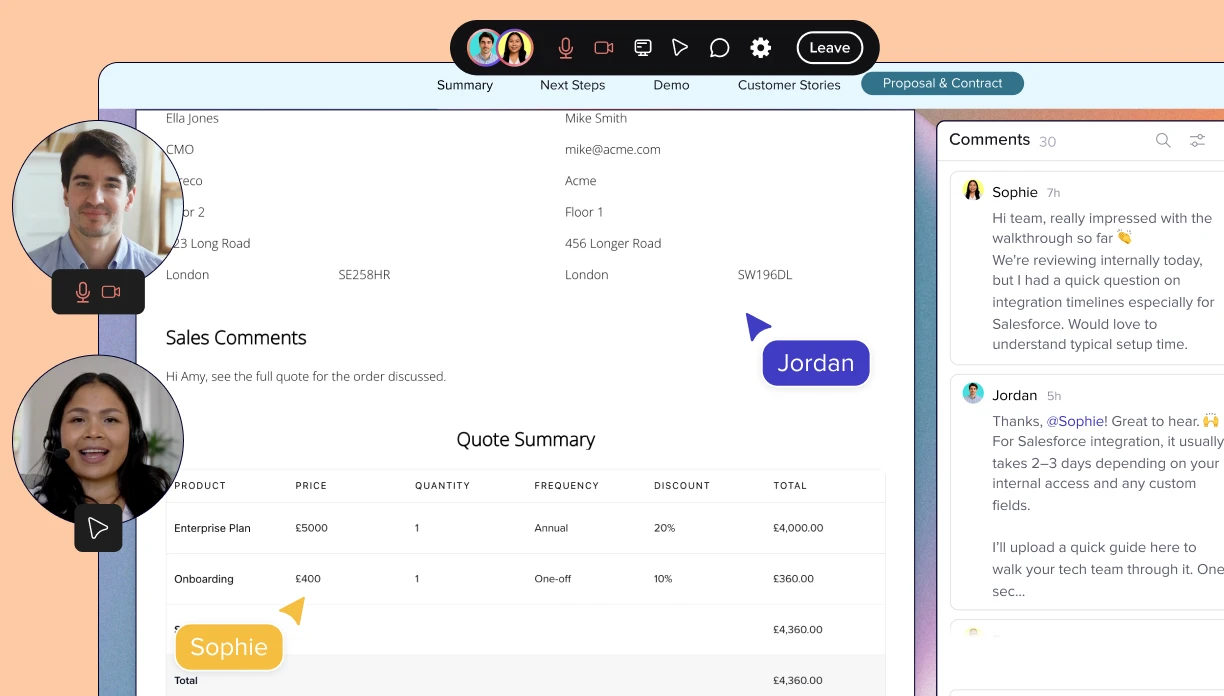Click the woman's circular video feed
Screen dimensions: 1224x696
97,441
